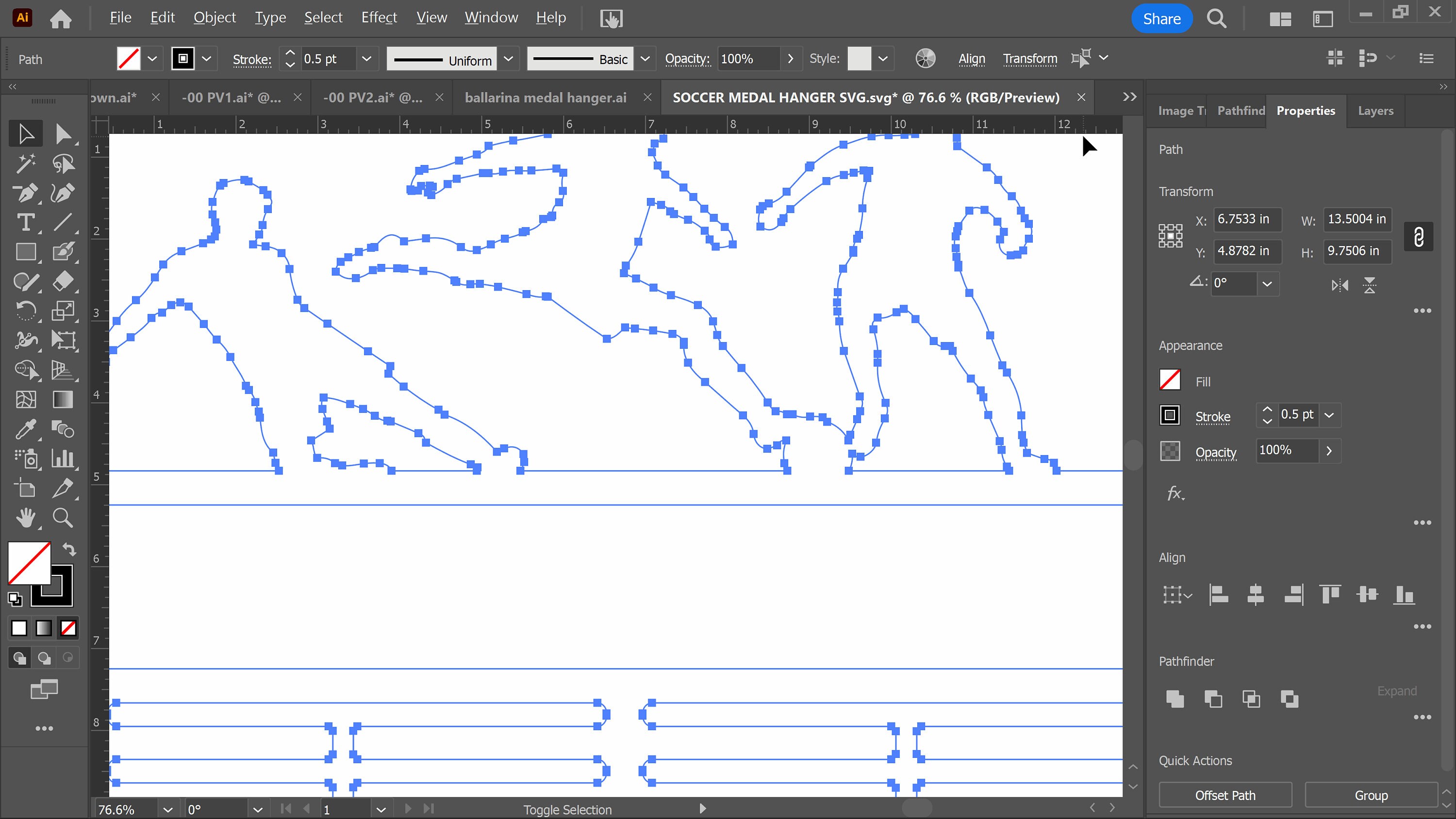Expand the Uniform width profile dropdown
The width and height of the screenshot is (1456, 819).
click(x=508, y=58)
